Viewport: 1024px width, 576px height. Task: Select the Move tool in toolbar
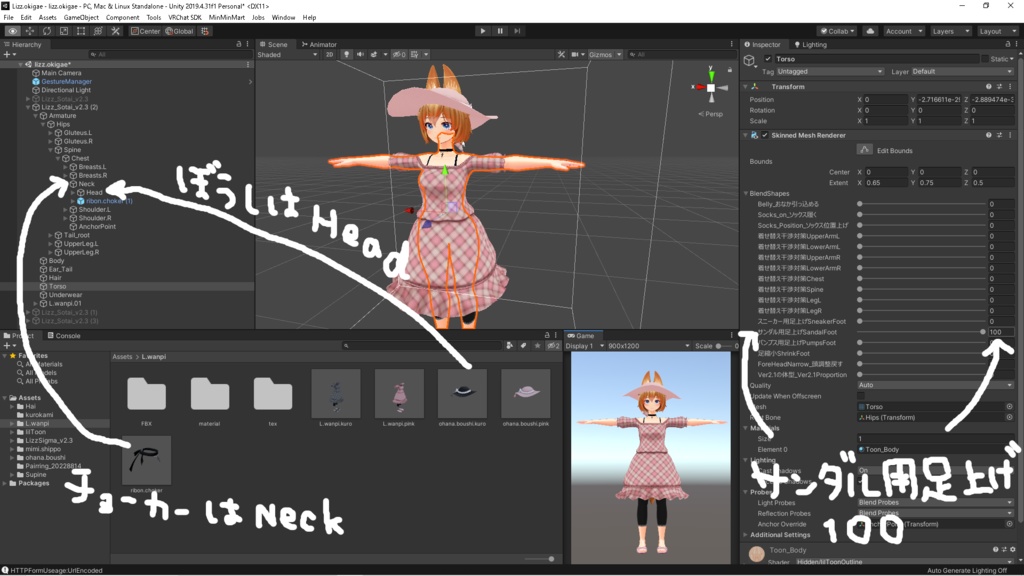(x=29, y=31)
